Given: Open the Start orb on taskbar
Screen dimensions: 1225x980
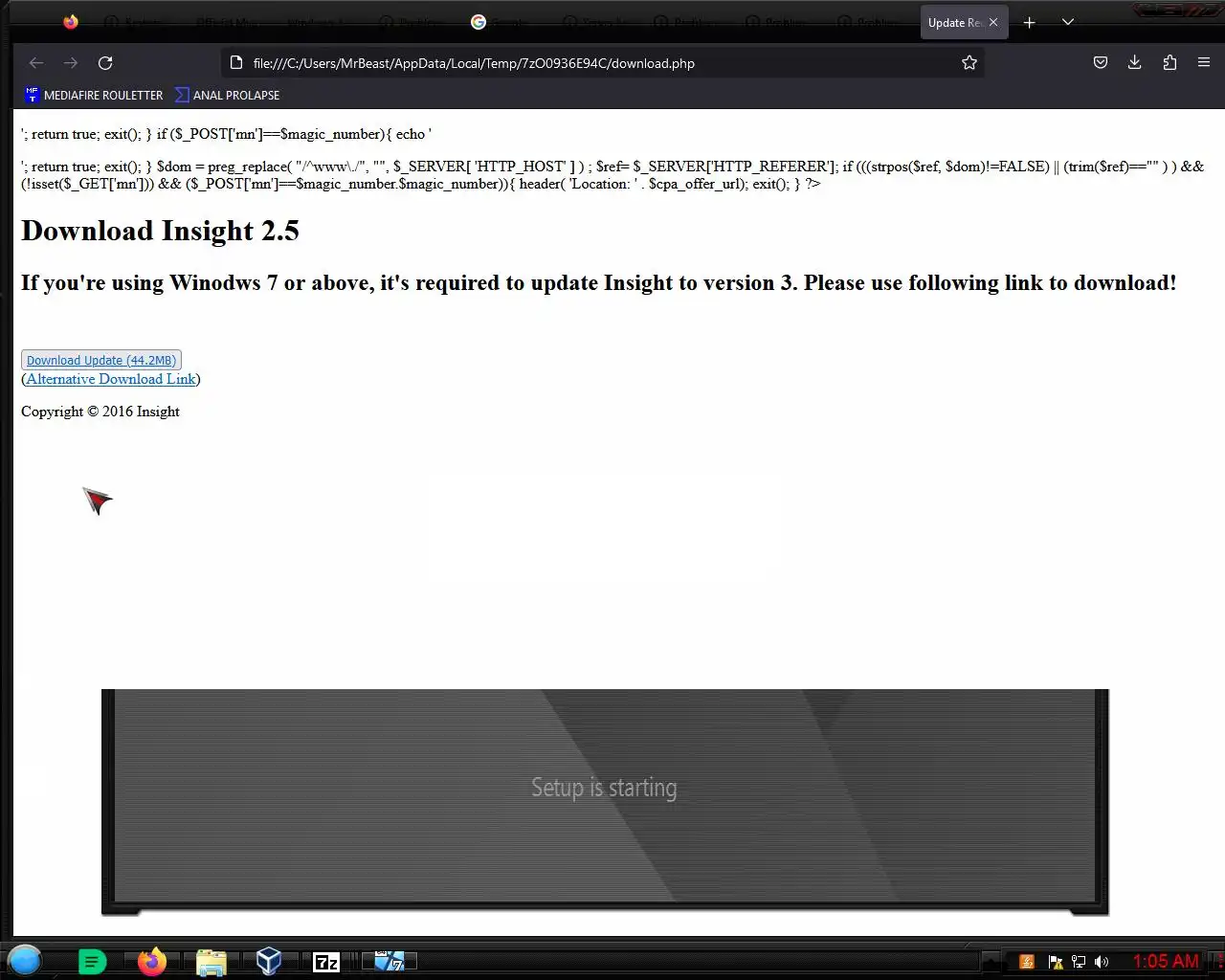Looking at the screenshot, I should click(25, 960).
